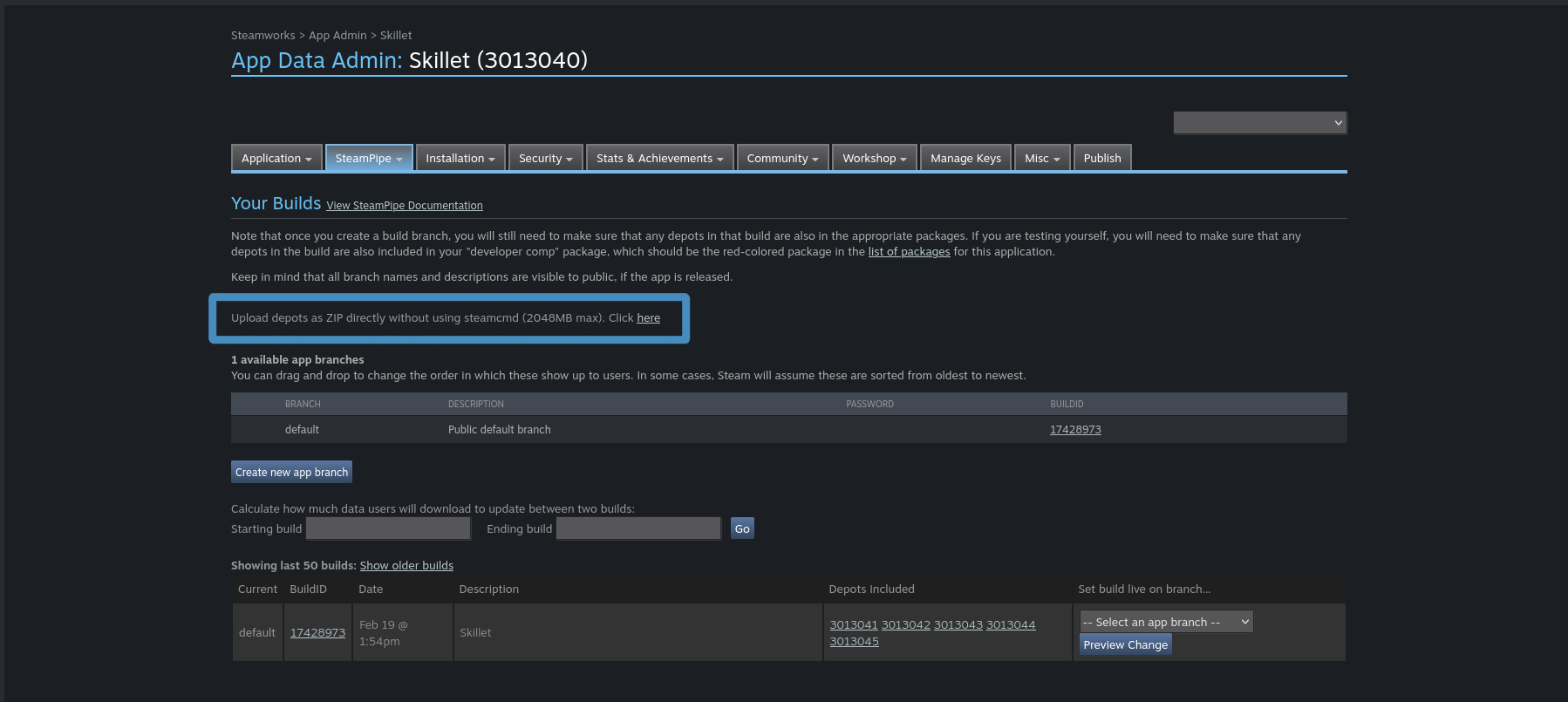The width and height of the screenshot is (1568, 702).
Task: Switch to the Publish tab
Action: (1102, 158)
